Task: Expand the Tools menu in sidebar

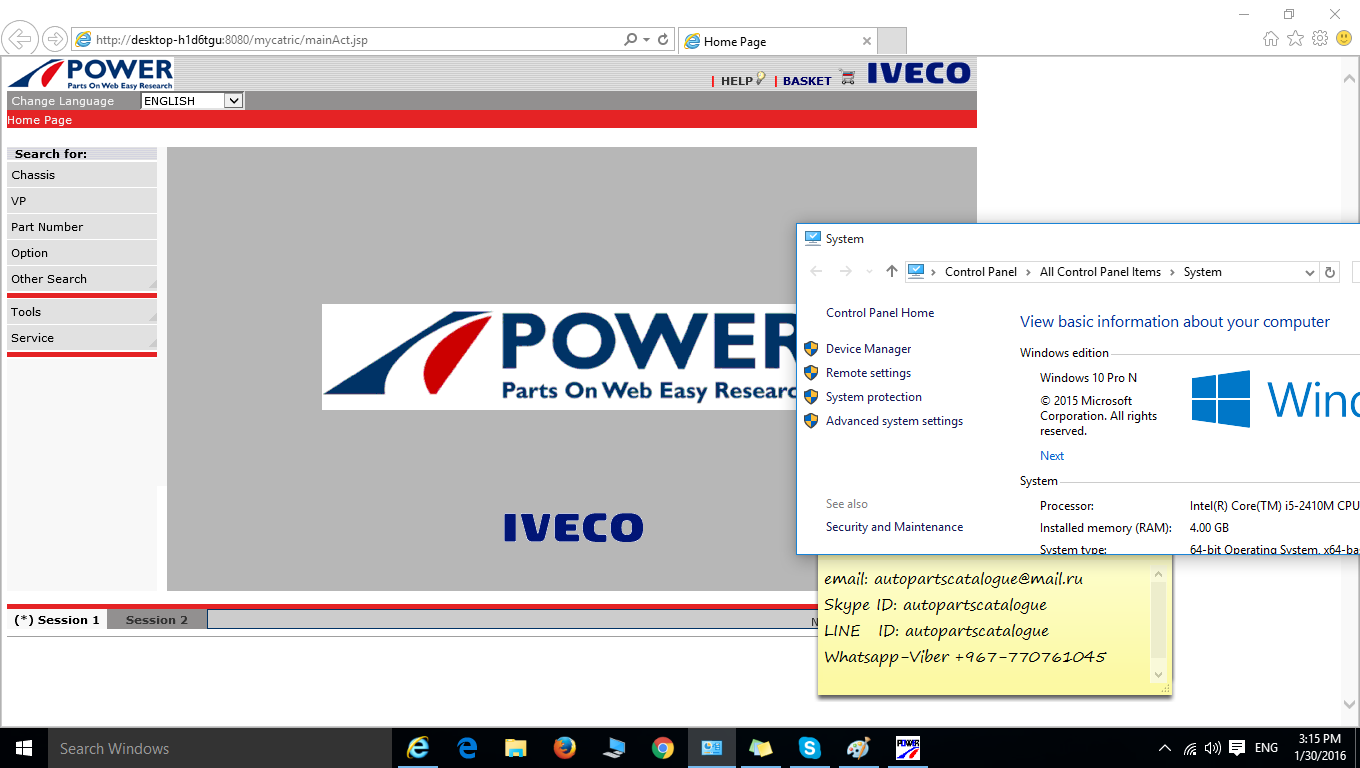Action: click(82, 312)
